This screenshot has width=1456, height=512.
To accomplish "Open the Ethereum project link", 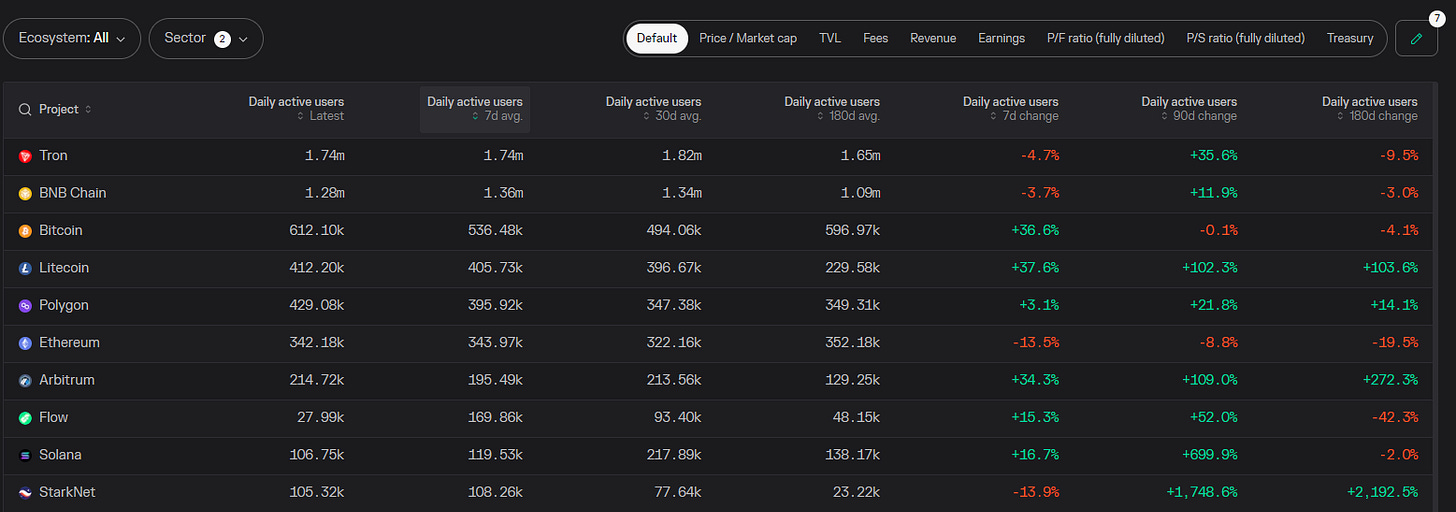I will [x=70, y=343].
